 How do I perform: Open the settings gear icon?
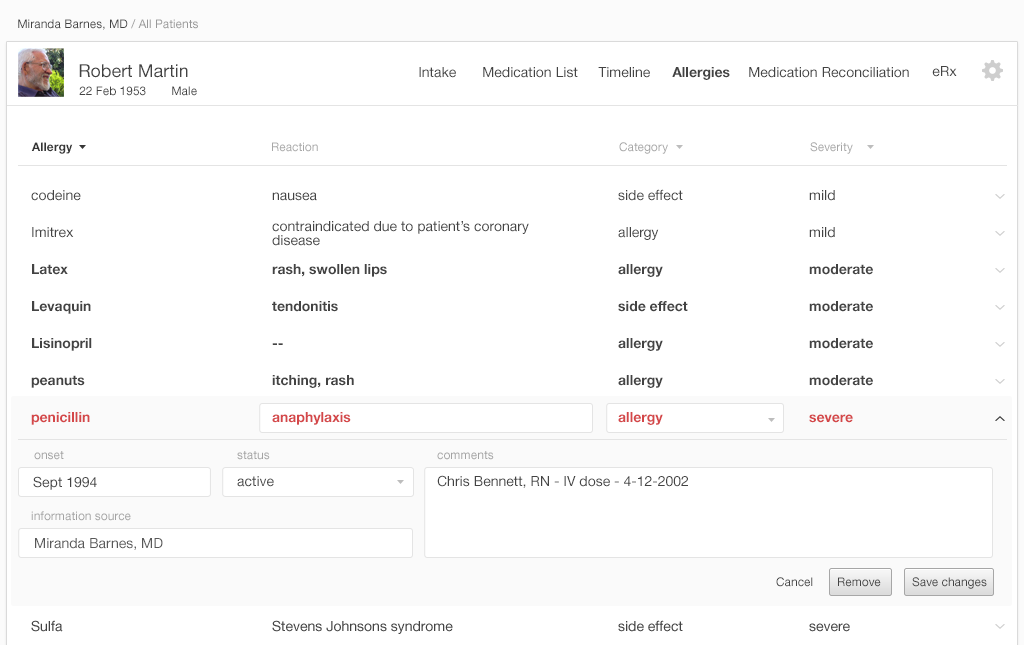(991, 71)
